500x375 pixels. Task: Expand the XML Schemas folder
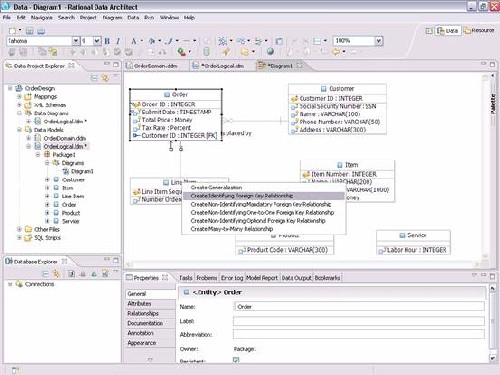coord(19,105)
